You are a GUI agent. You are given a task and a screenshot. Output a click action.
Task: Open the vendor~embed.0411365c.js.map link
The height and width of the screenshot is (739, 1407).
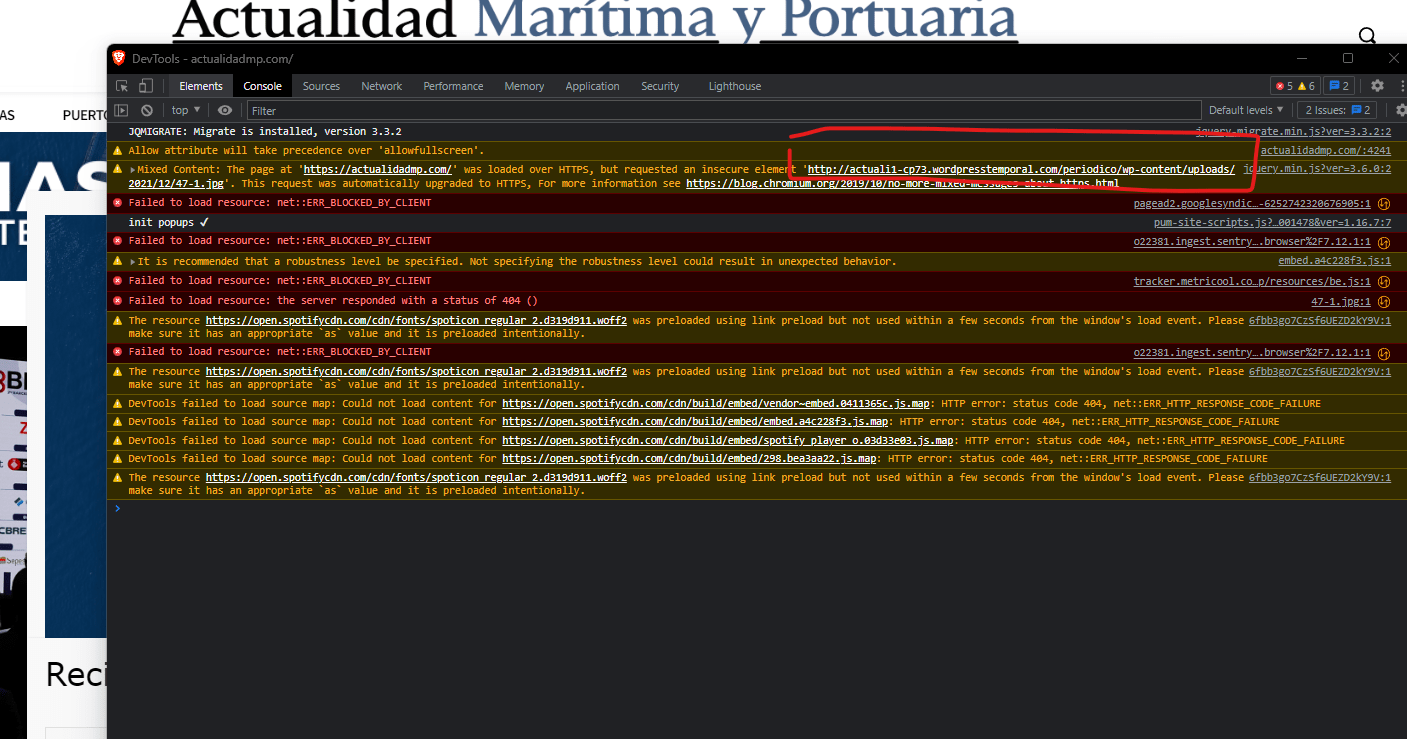click(716, 404)
